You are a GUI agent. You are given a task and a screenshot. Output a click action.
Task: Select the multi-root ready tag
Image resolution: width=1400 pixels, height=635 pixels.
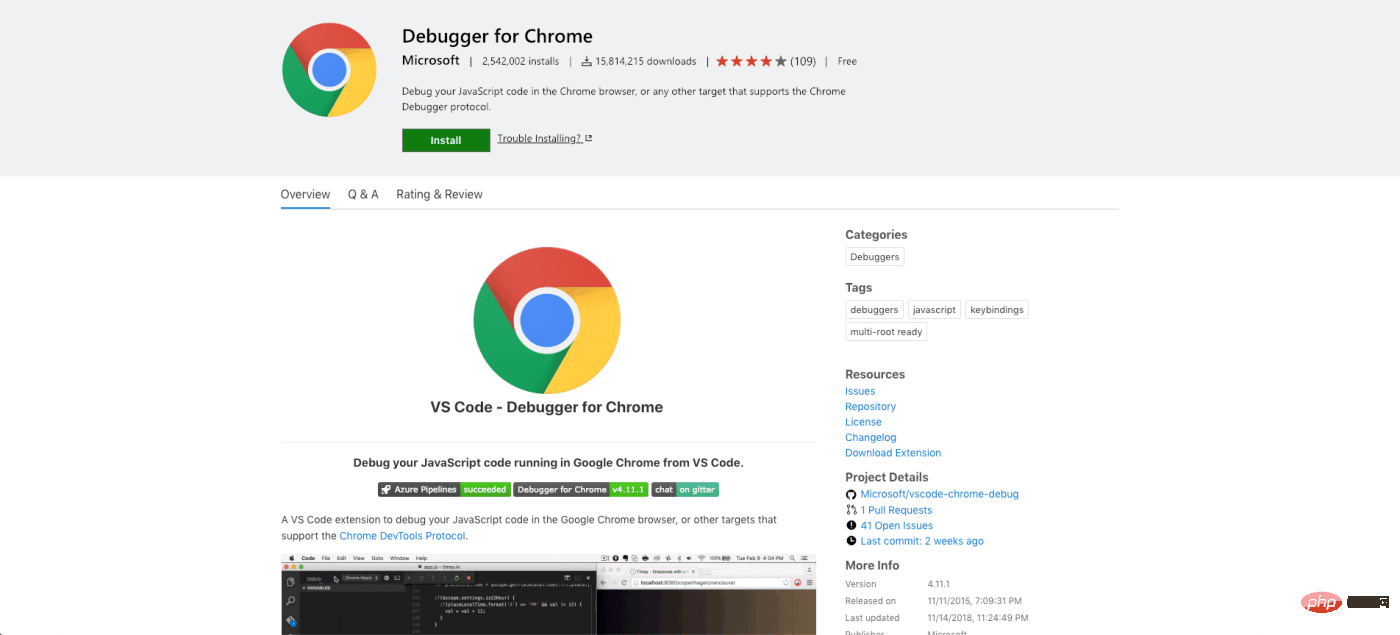point(886,332)
